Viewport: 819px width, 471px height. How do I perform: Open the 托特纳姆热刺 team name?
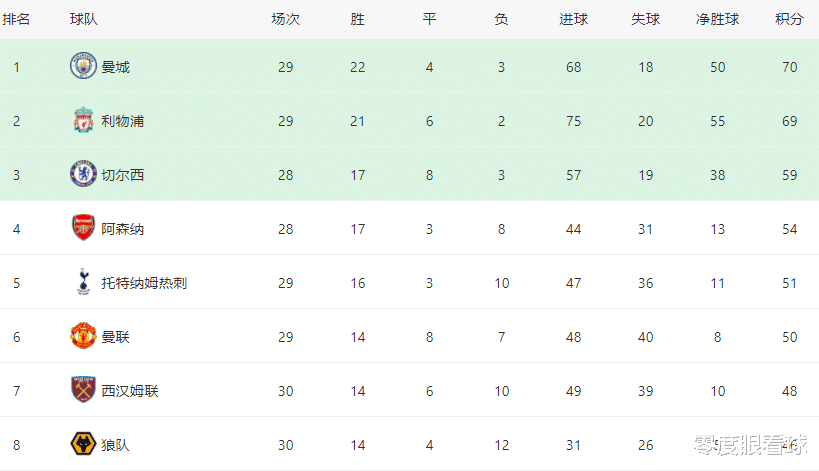(144, 283)
